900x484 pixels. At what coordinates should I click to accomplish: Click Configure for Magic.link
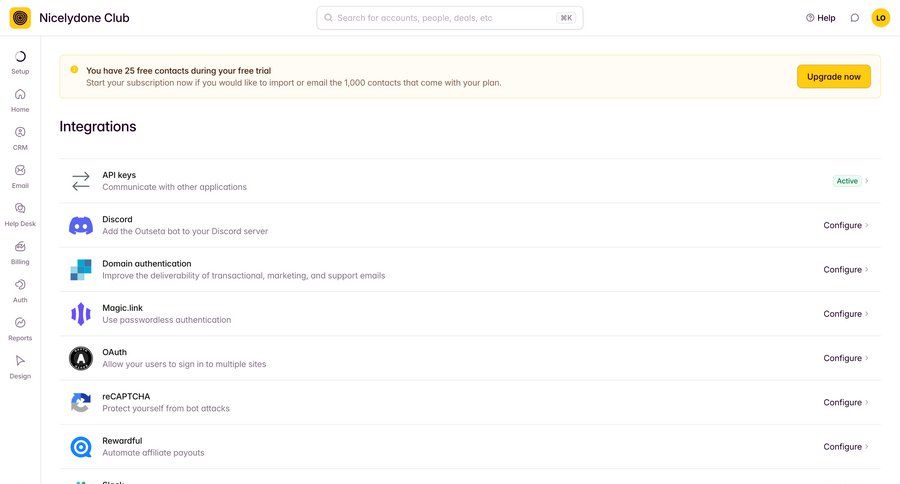(843, 314)
